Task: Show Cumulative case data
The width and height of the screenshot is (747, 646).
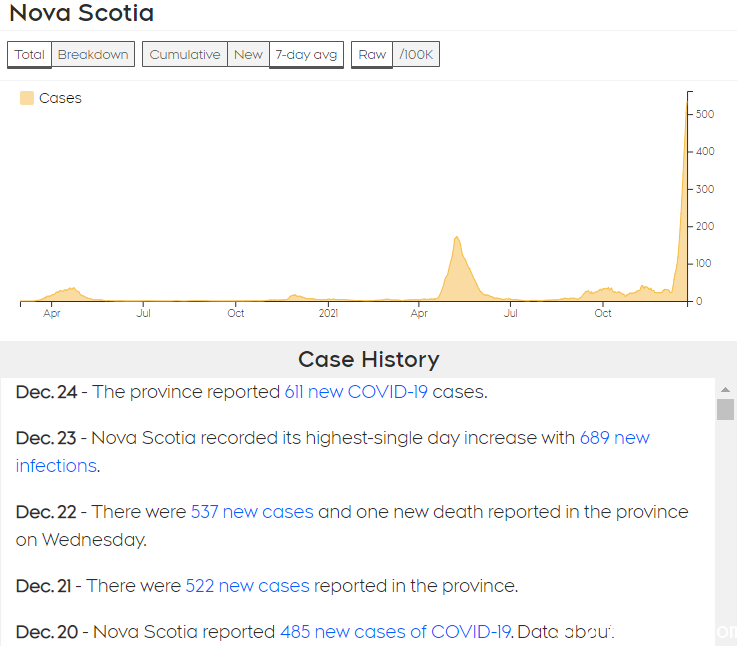Action: coord(185,54)
